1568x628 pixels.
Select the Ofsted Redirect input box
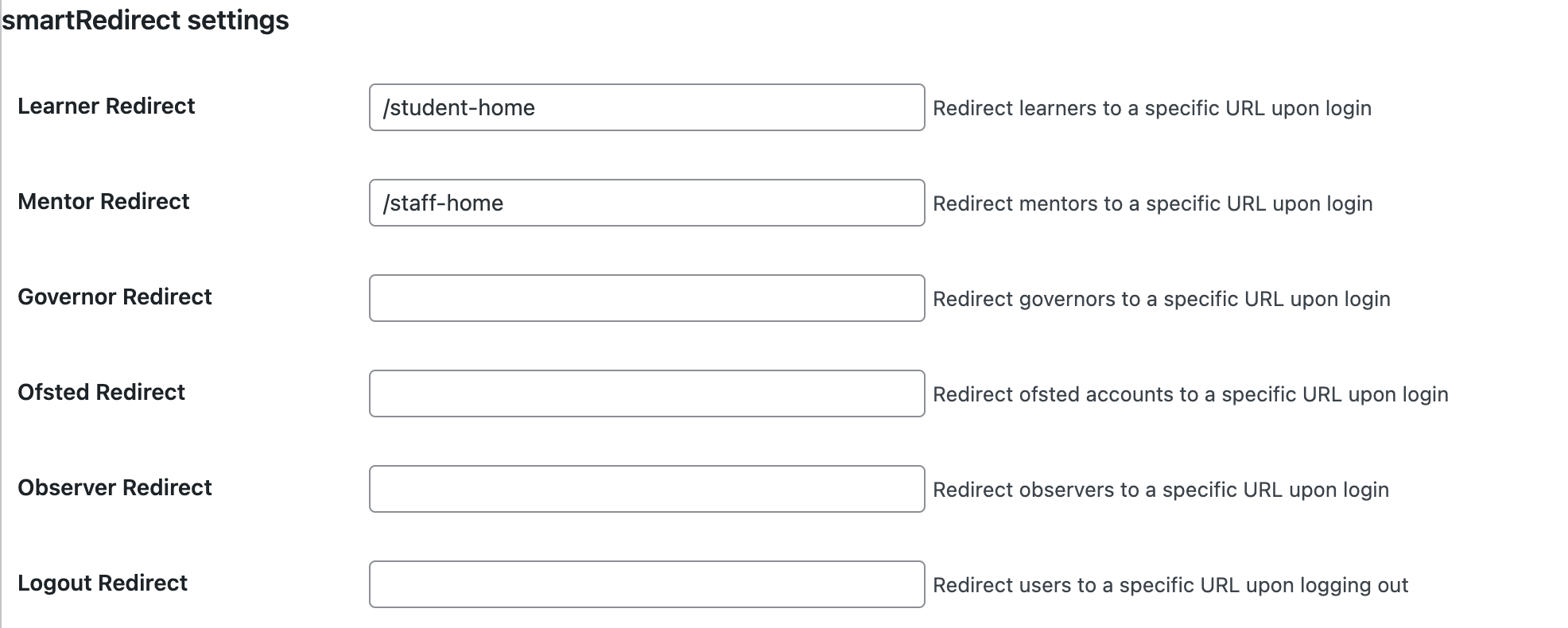click(x=646, y=393)
